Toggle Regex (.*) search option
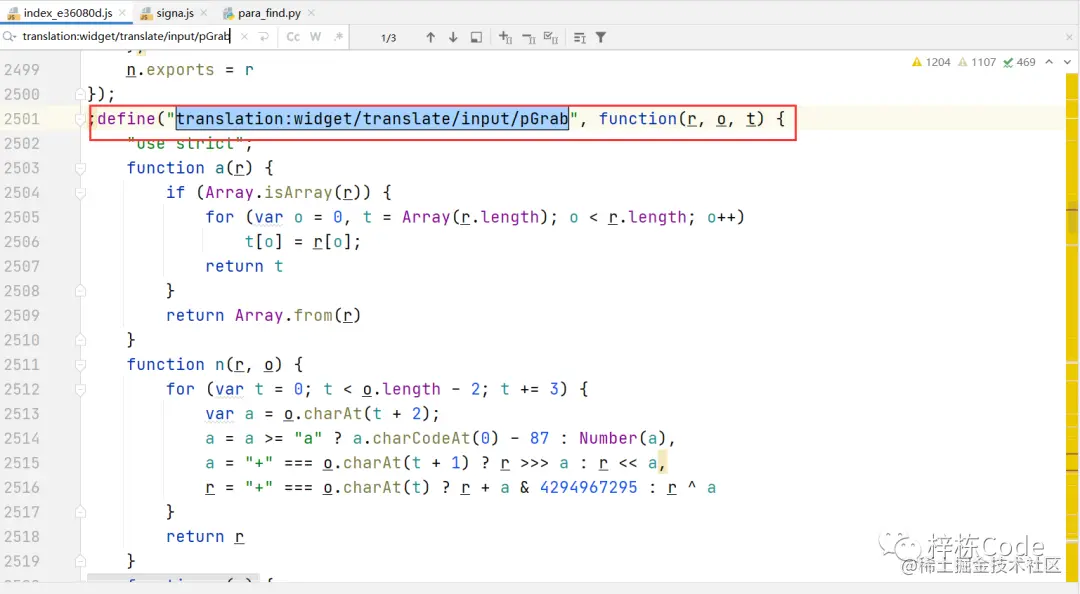This screenshot has width=1080, height=594. pos(338,37)
